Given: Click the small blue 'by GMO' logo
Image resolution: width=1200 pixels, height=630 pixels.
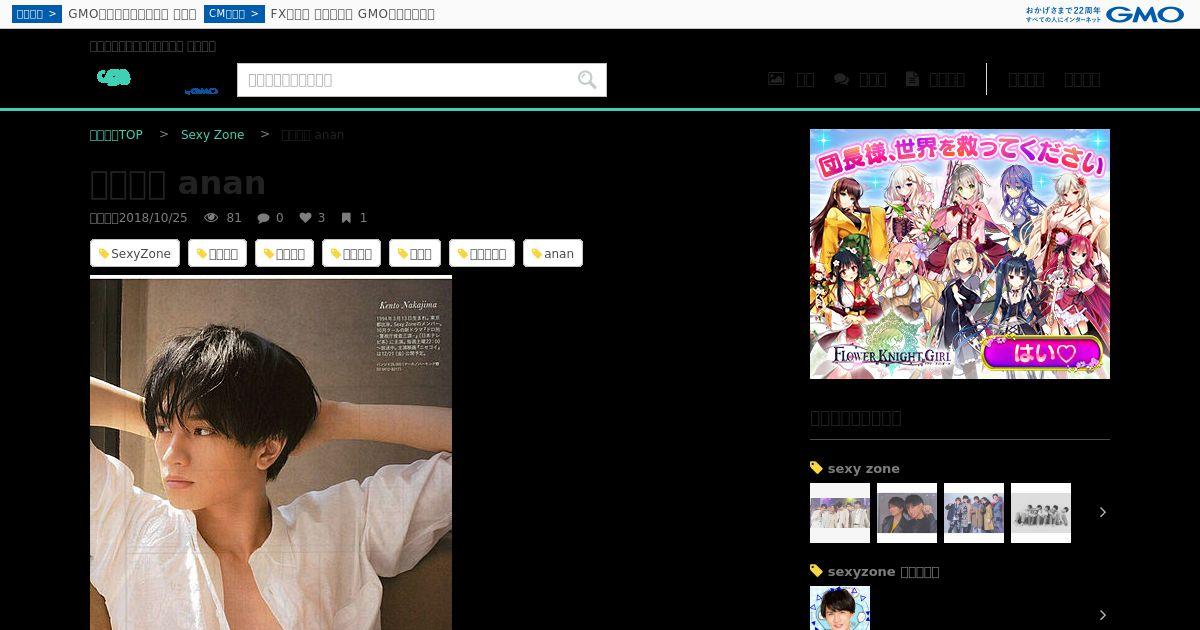Looking at the screenshot, I should click(x=202, y=91).
